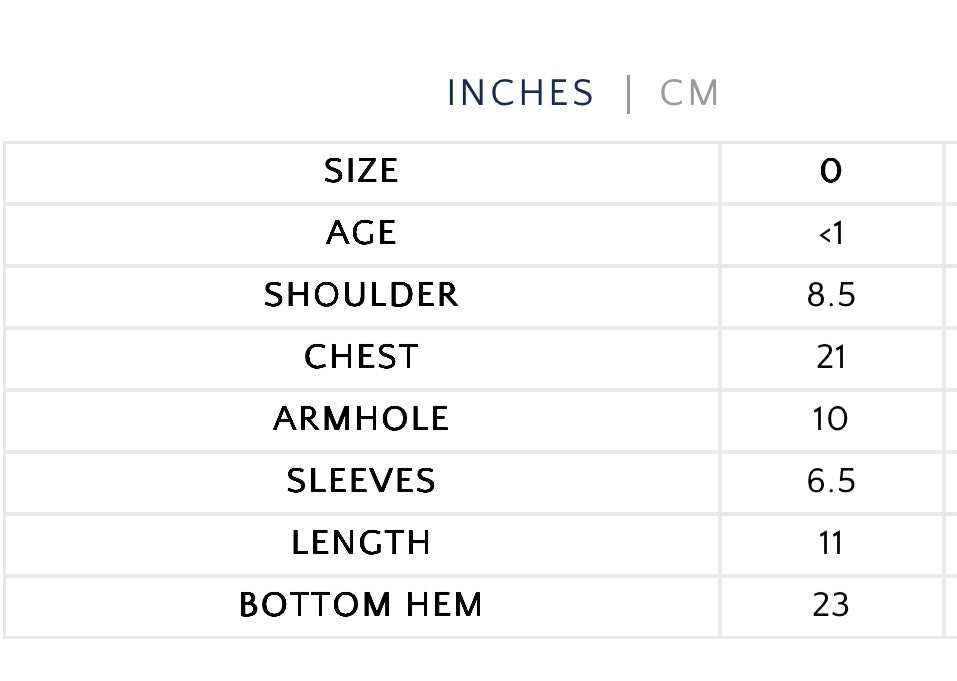The image size is (957, 681).
Task: Select sleeves value 6.5 cell
Action: point(831,481)
